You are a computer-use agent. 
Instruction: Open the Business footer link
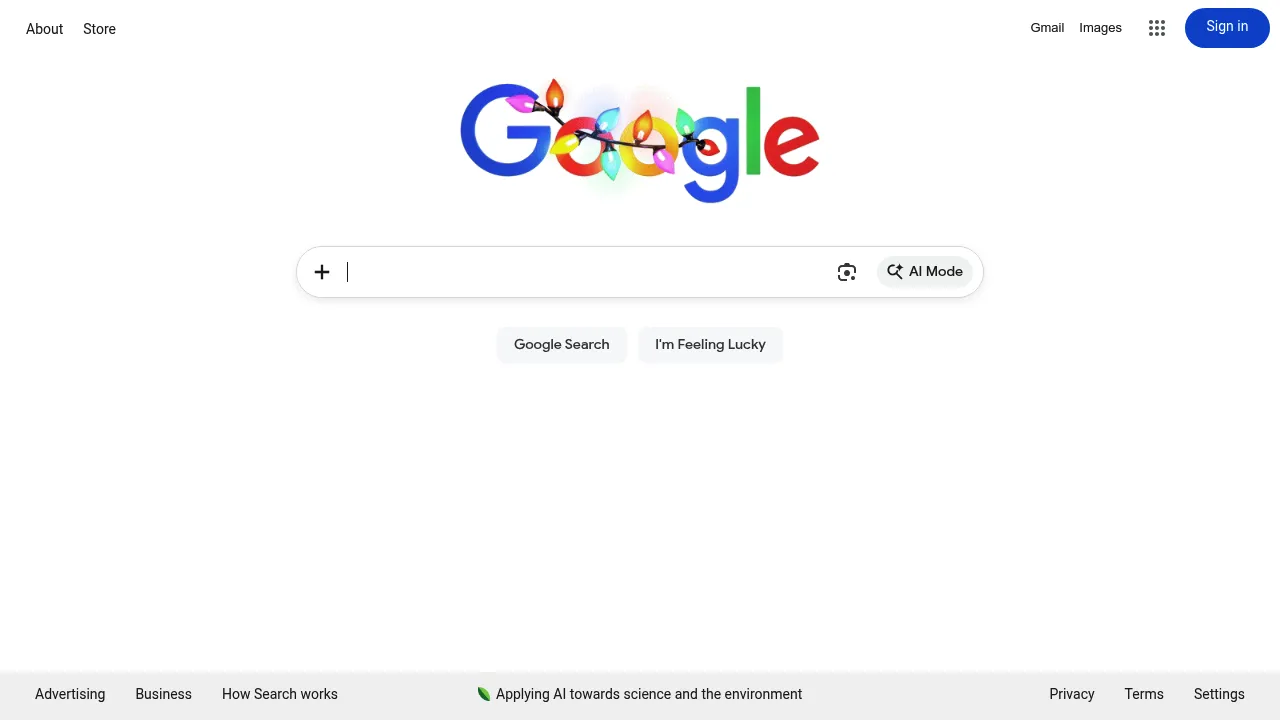tap(163, 694)
